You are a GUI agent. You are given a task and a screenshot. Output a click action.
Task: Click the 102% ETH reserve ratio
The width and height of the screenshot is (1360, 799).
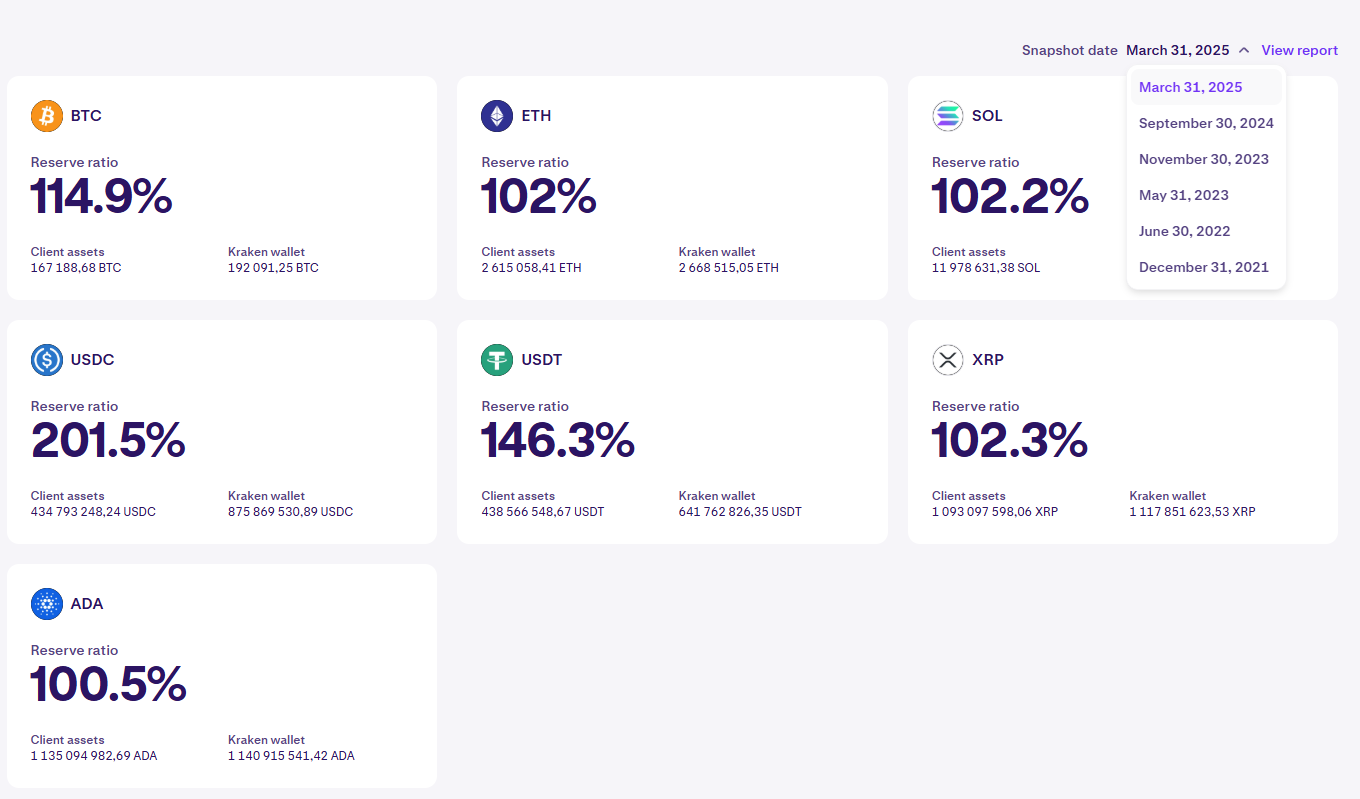coord(539,196)
